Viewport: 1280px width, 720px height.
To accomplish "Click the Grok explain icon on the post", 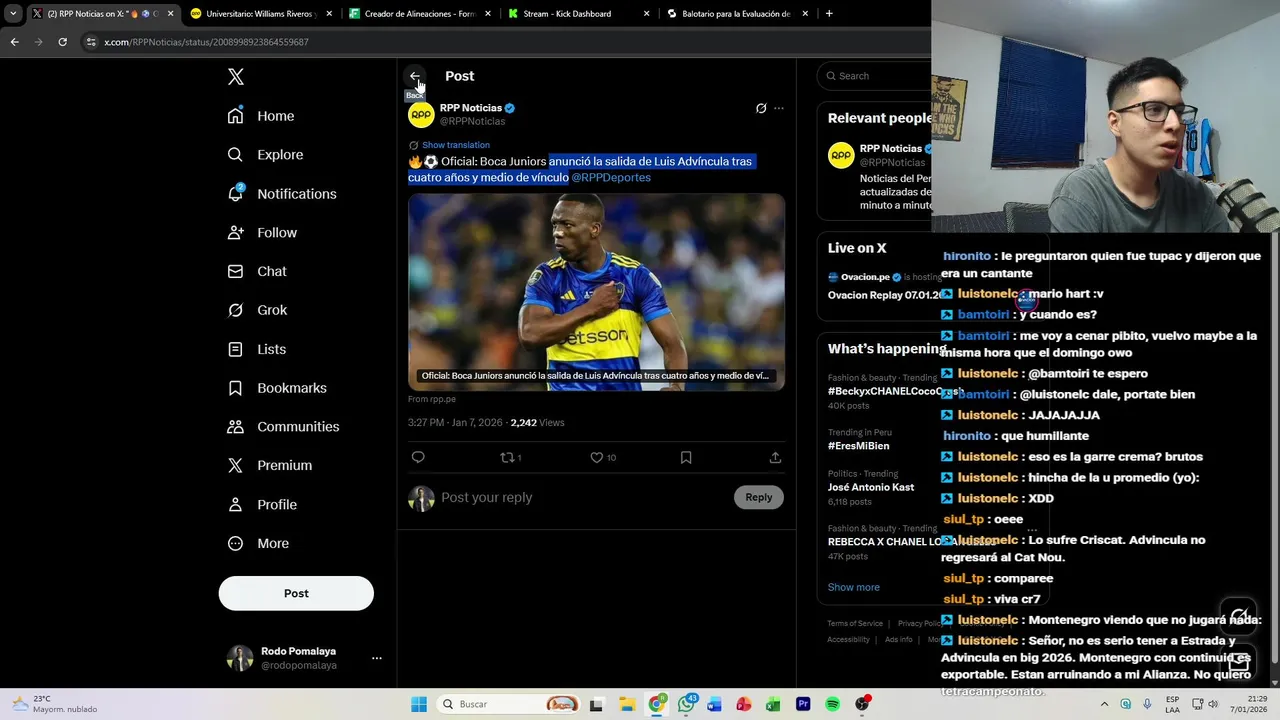I will pos(761,108).
